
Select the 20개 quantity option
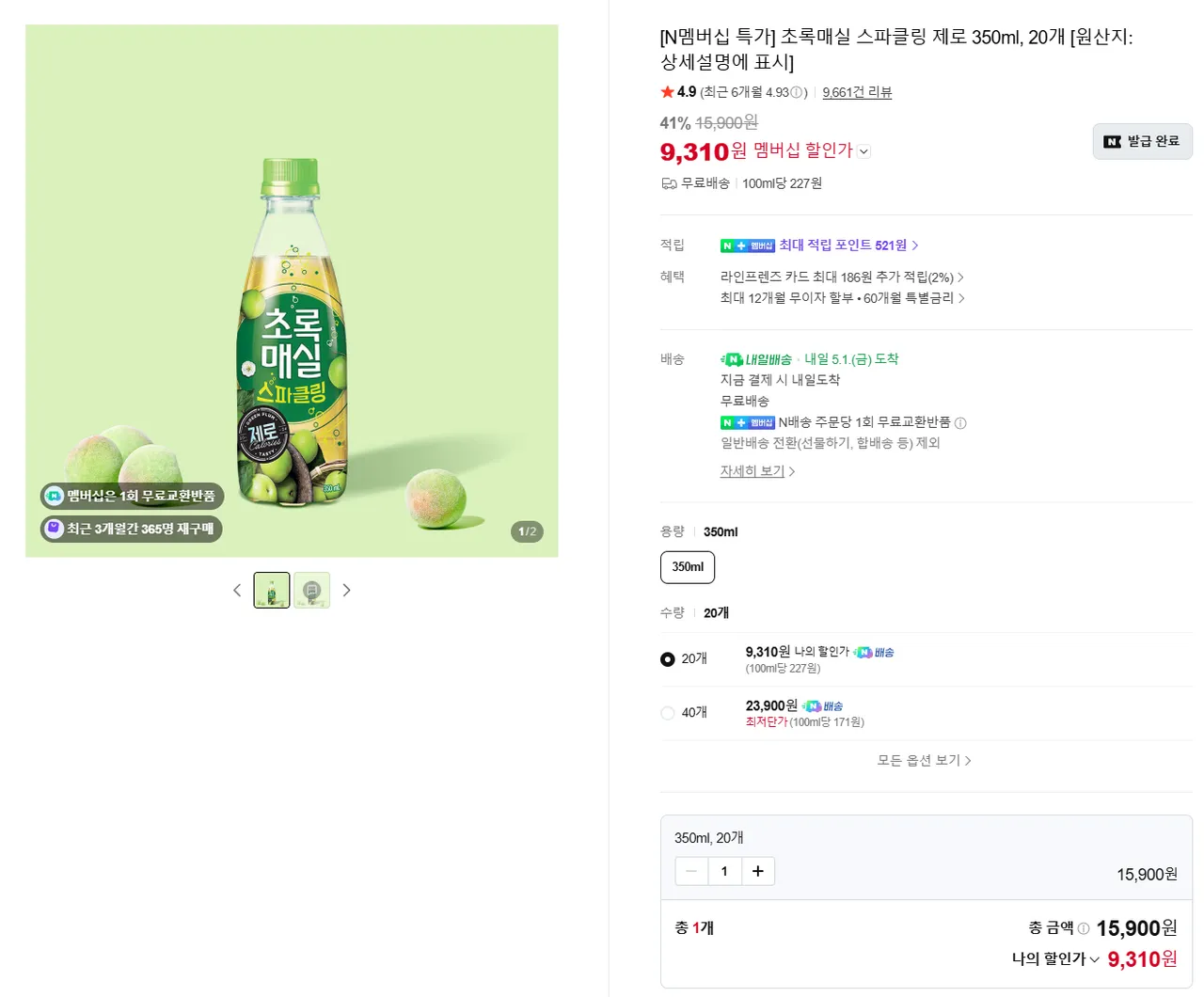(668, 659)
